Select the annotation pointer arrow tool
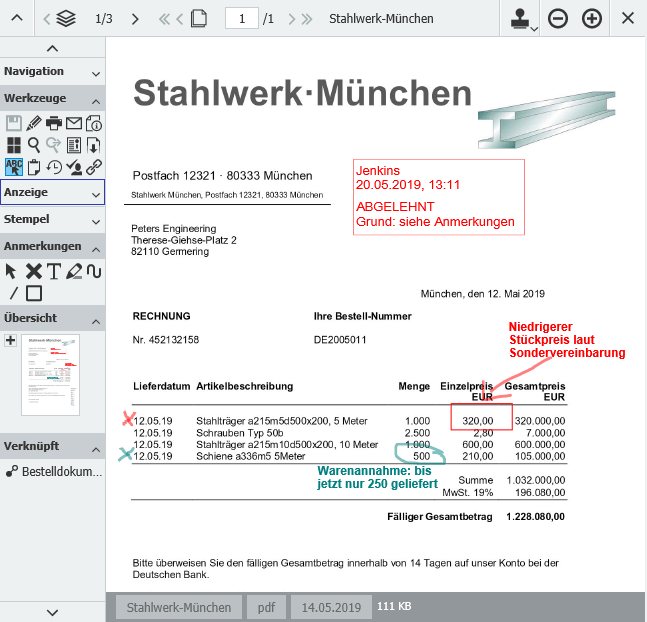 click(x=11, y=272)
